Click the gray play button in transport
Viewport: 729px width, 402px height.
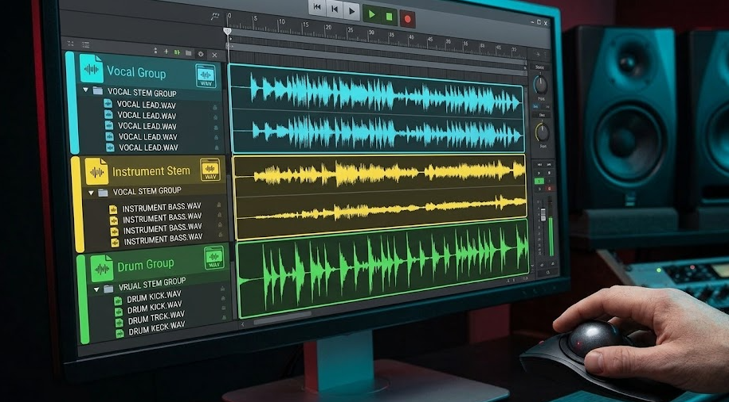pos(352,11)
